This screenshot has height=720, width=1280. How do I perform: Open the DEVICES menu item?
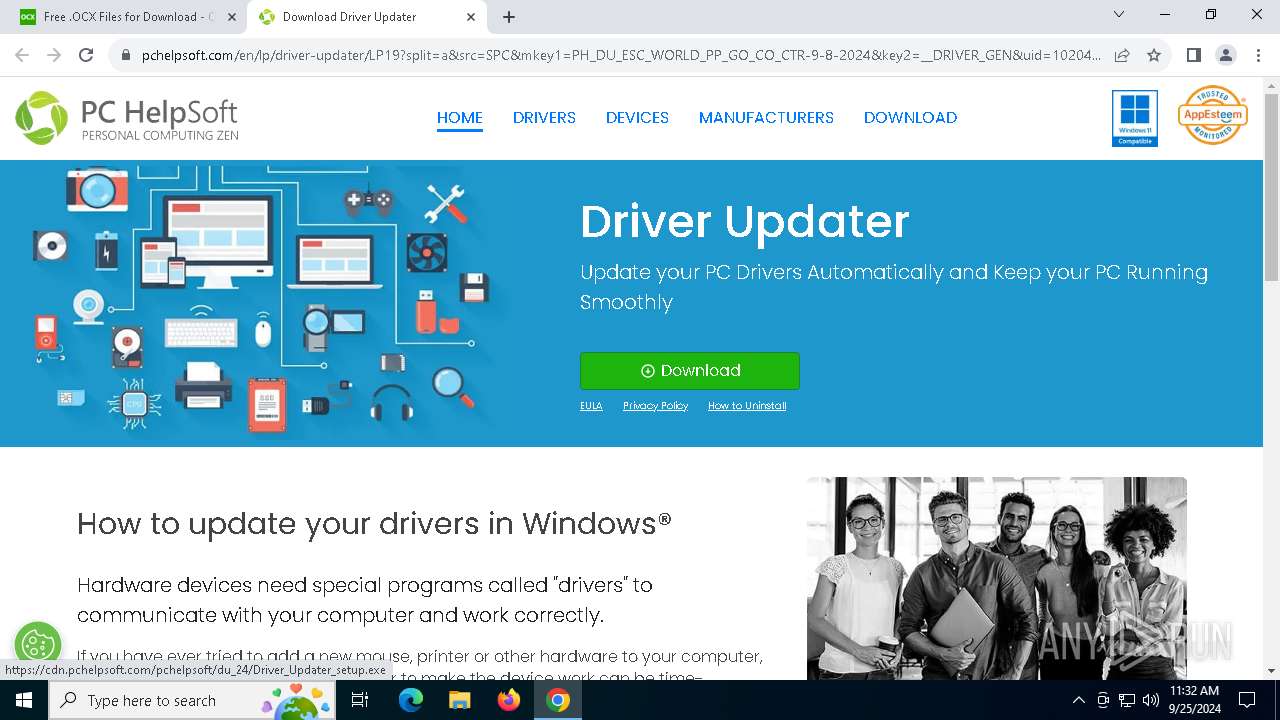tap(637, 117)
